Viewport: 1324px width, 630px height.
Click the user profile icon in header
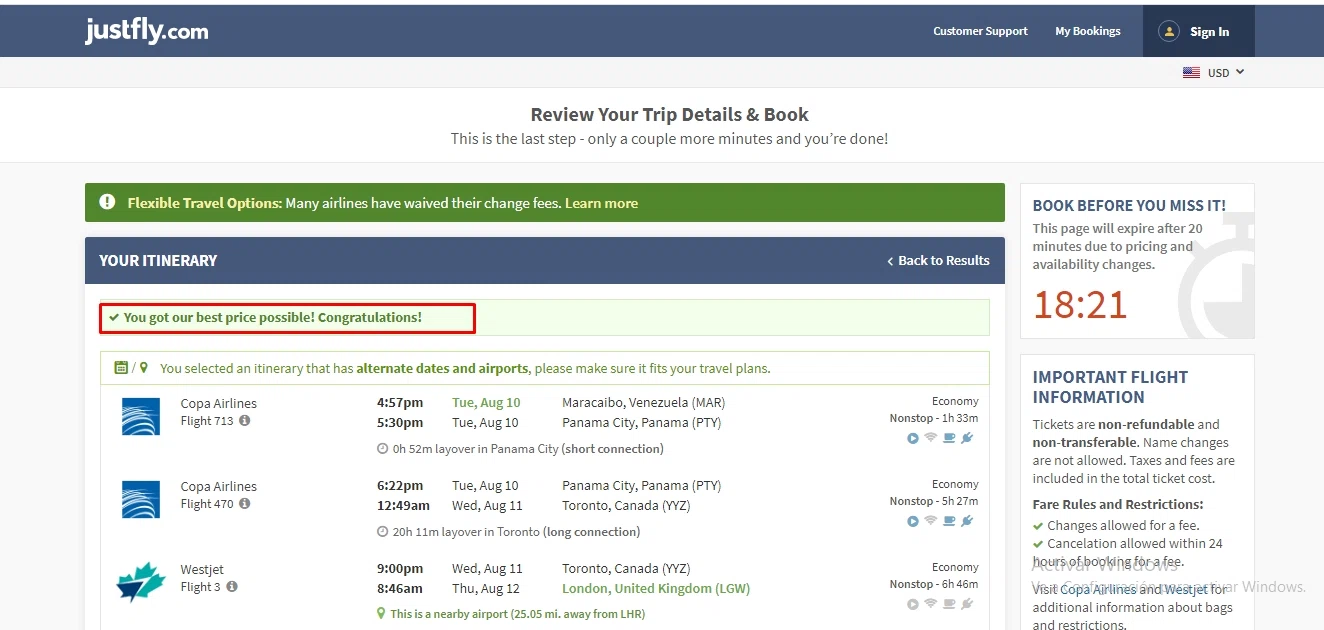pos(1169,32)
